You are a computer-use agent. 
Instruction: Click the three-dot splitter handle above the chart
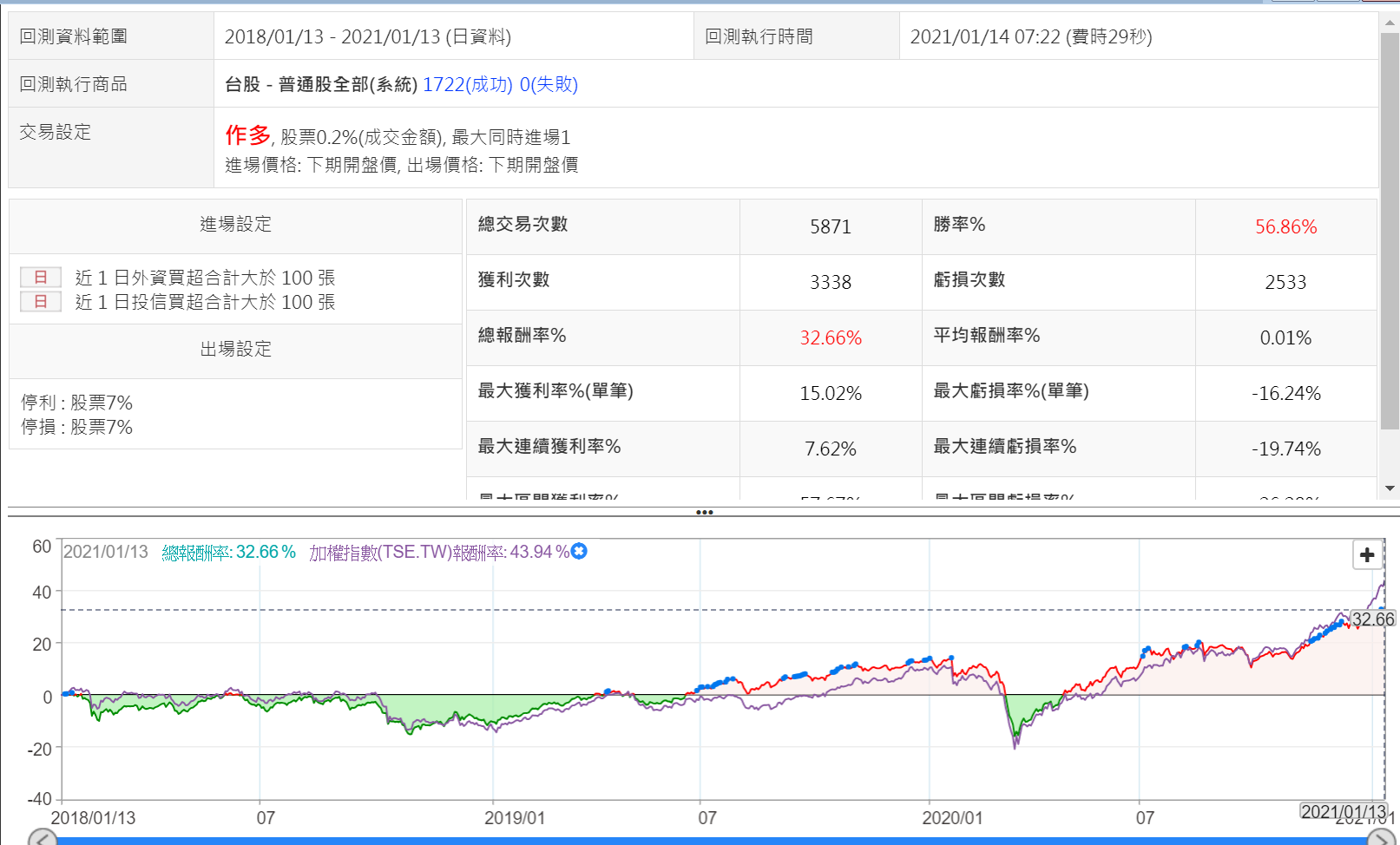704,512
